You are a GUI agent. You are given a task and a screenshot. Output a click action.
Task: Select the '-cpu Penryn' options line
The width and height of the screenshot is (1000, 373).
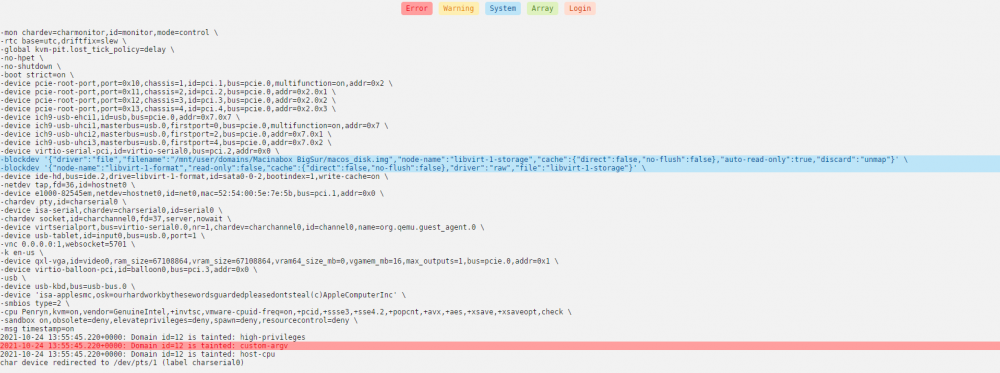pyautogui.click(x=286, y=312)
